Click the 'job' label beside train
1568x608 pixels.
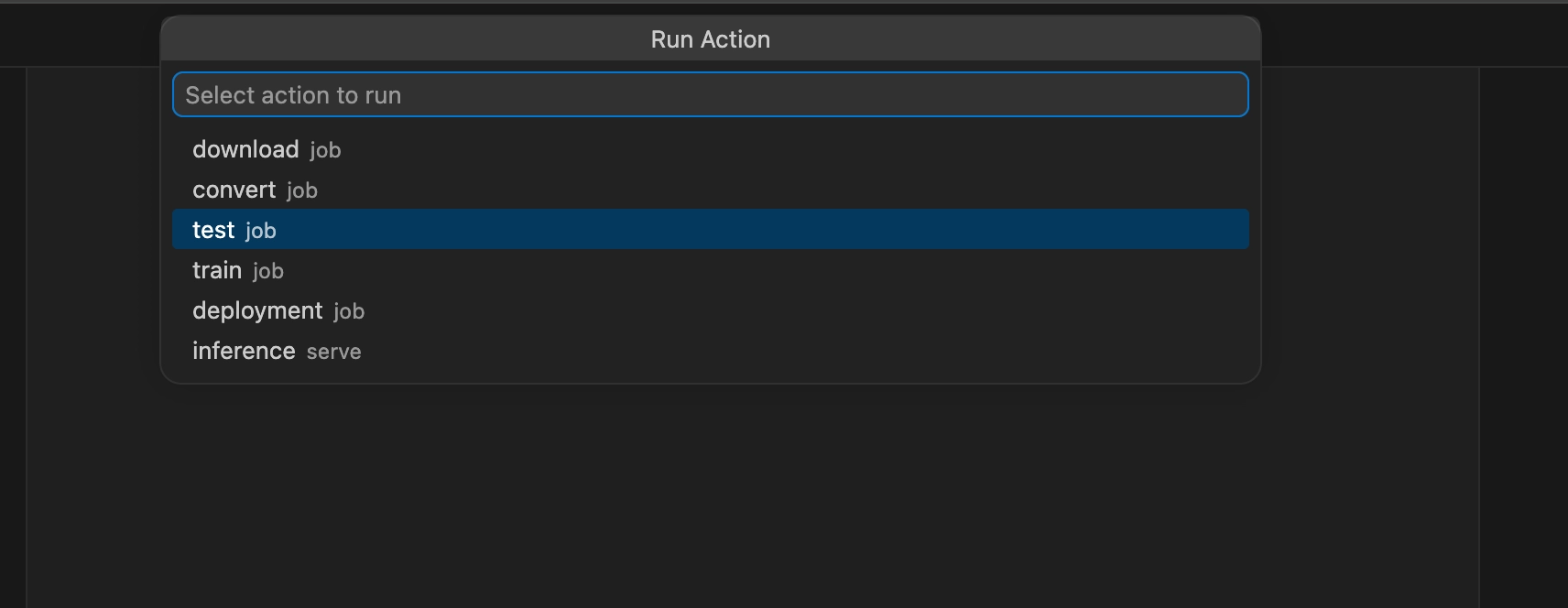(267, 271)
